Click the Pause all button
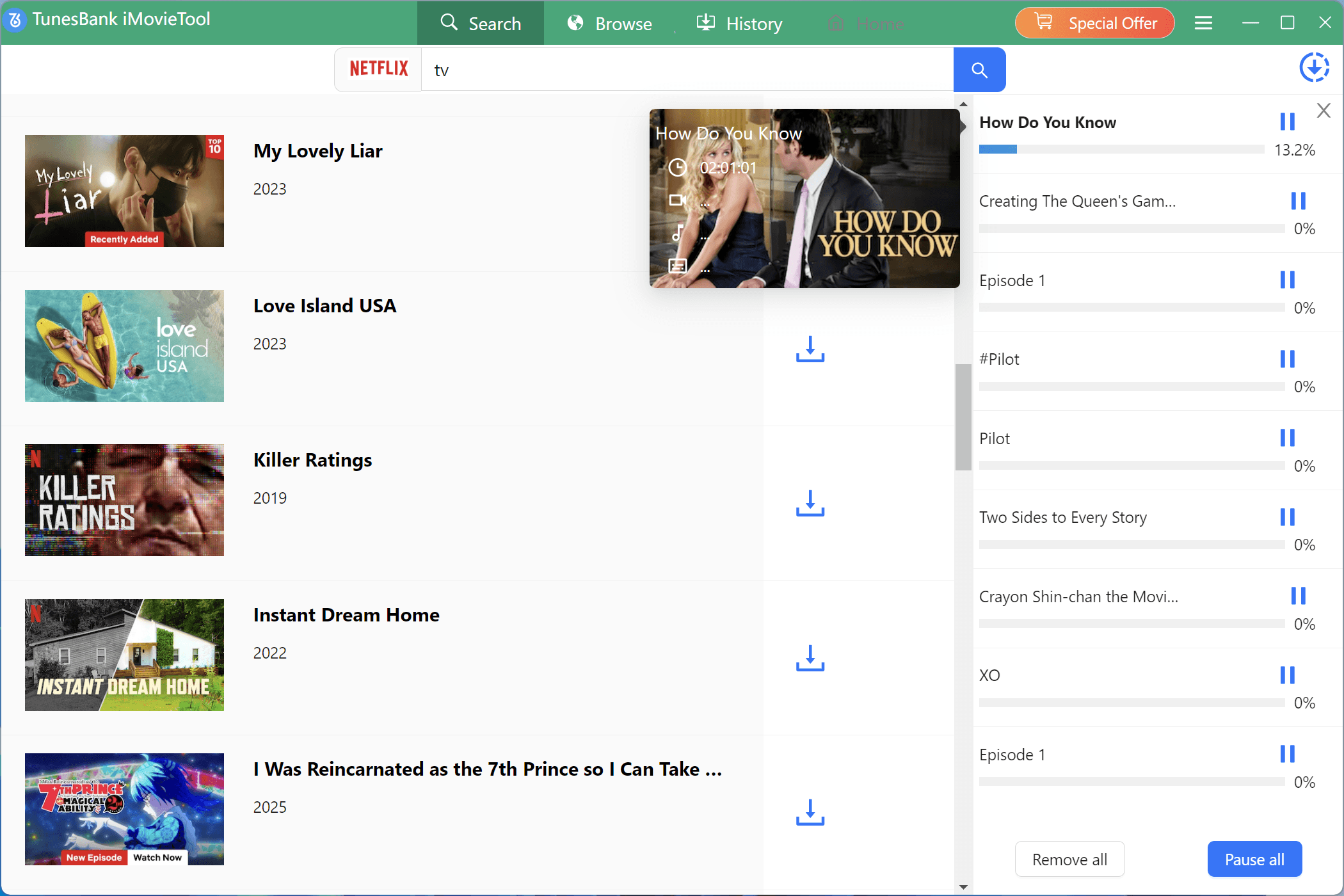The width and height of the screenshot is (1344, 896). point(1254,859)
